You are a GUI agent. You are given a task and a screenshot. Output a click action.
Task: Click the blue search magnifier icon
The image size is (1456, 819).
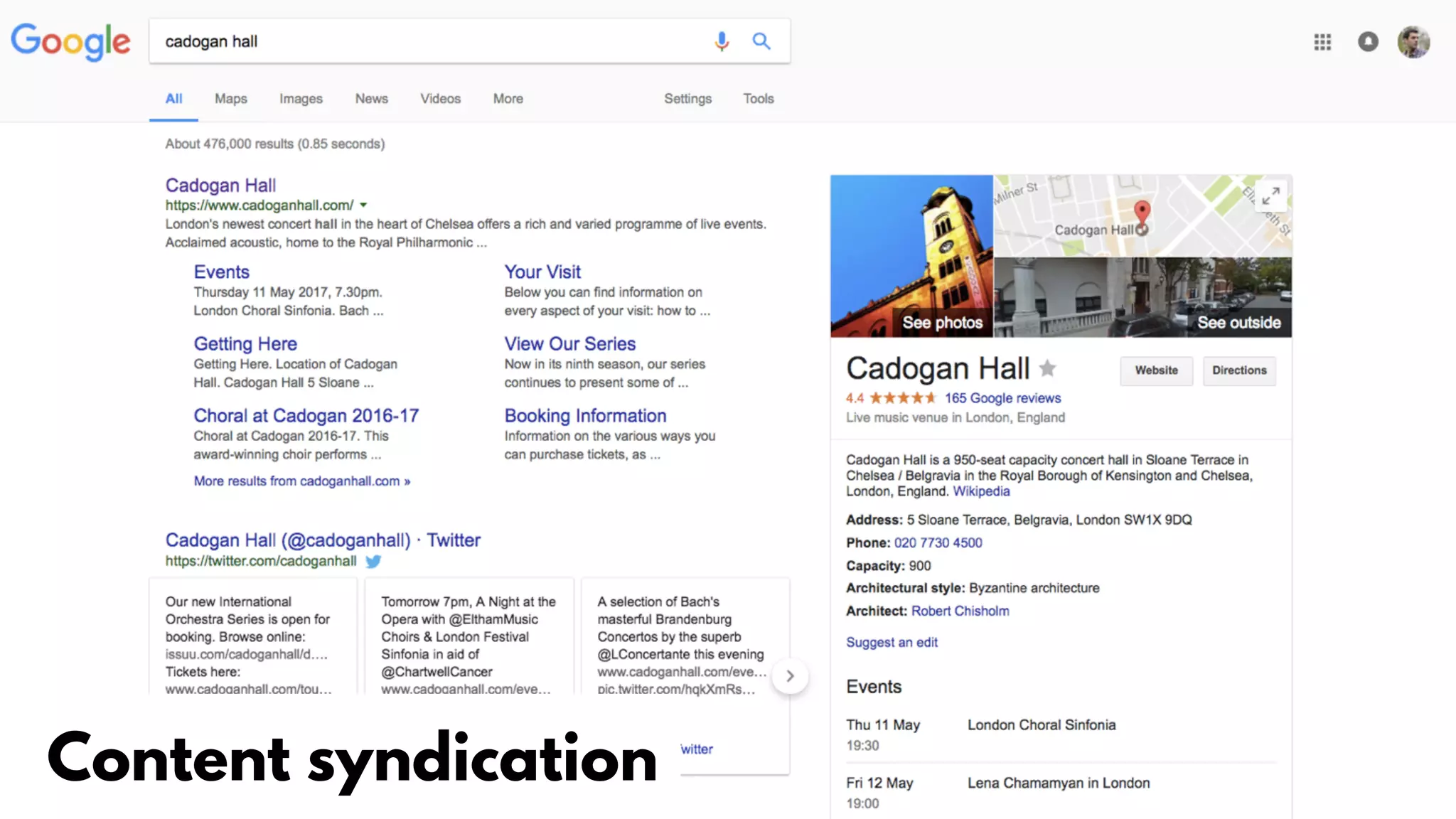coord(761,41)
